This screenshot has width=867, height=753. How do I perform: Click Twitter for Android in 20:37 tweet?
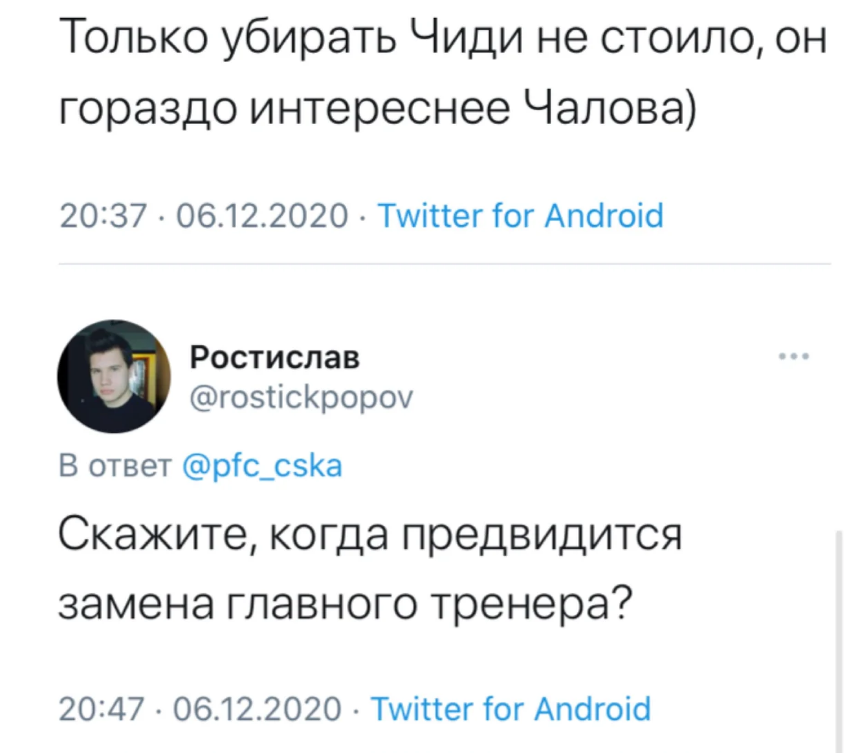click(x=519, y=215)
